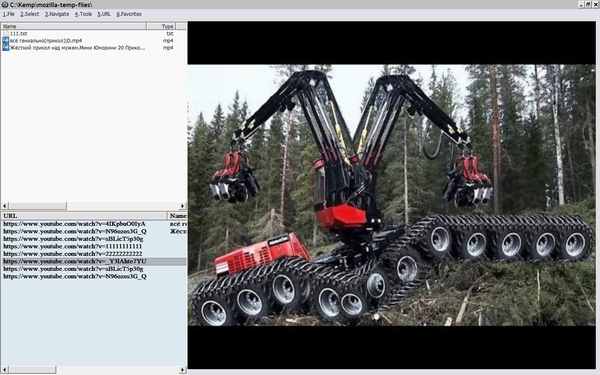Select the URL ending in v=22222222222
This screenshot has width=600, height=375.
click(73, 254)
